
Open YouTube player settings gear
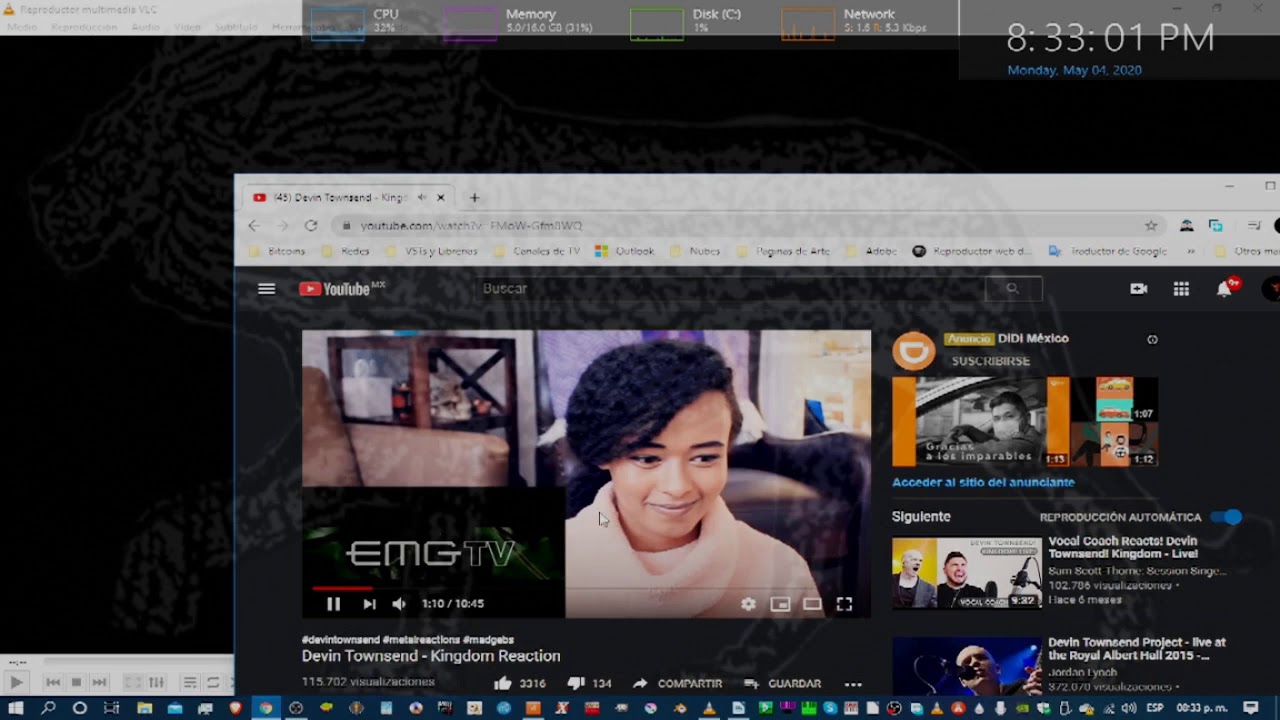(x=748, y=604)
